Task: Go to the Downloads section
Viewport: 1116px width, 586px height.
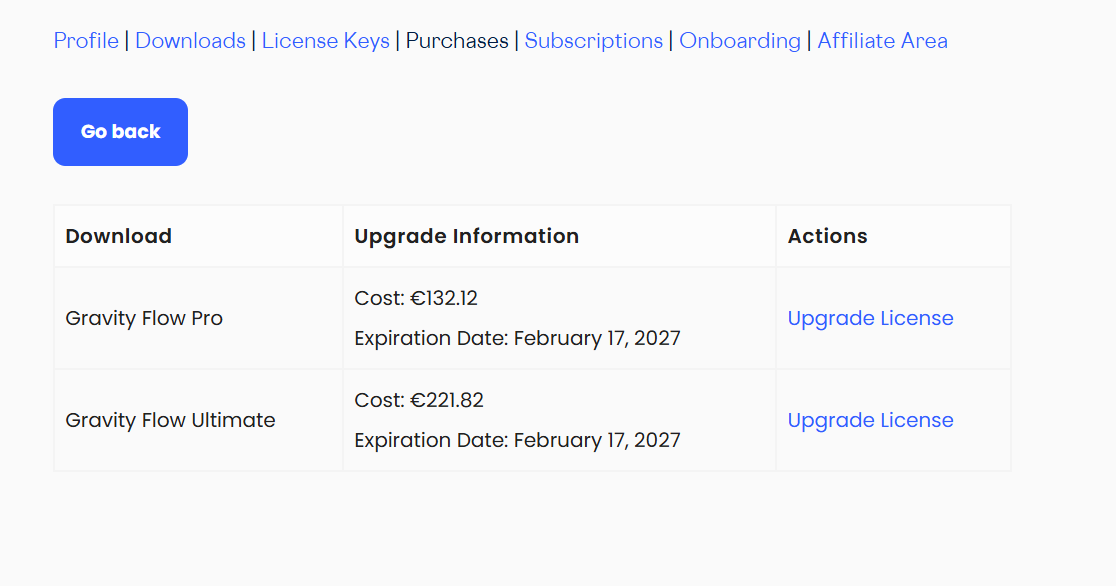Action: [190, 41]
